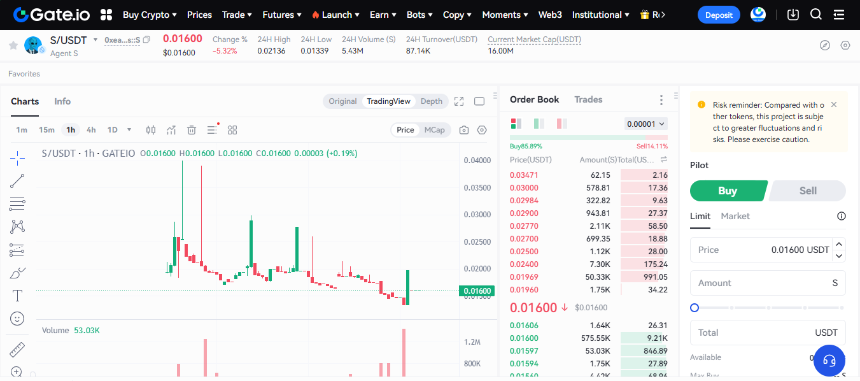The height and width of the screenshot is (381, 860).
Task: Open the multi-chart grid icon
Action: tap(233, 130)
